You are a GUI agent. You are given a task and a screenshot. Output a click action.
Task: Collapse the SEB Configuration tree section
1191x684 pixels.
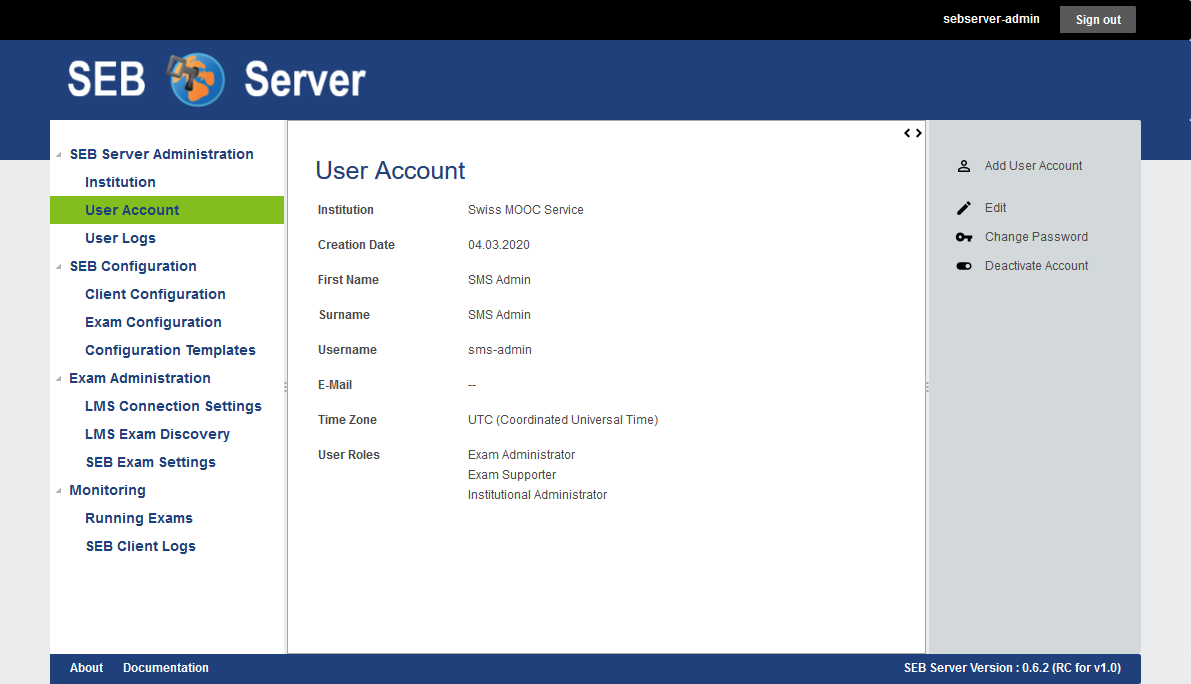(59, 267)
